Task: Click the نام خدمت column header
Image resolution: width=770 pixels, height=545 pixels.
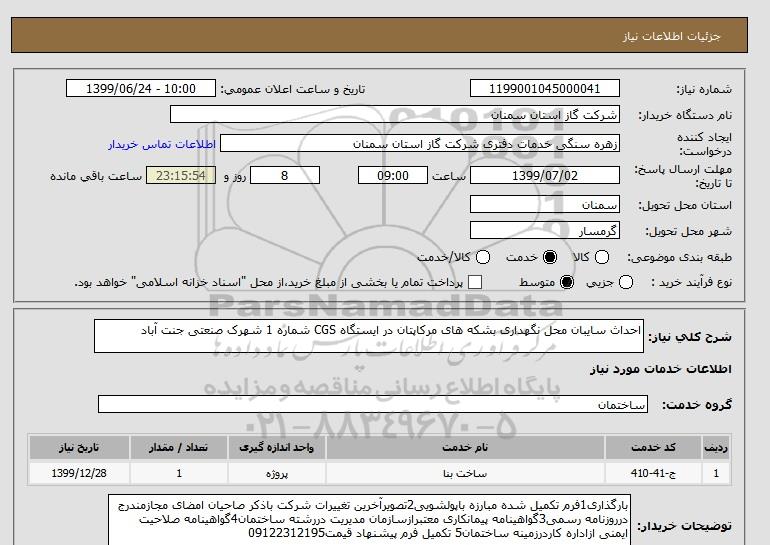Action: click(465, 447)
